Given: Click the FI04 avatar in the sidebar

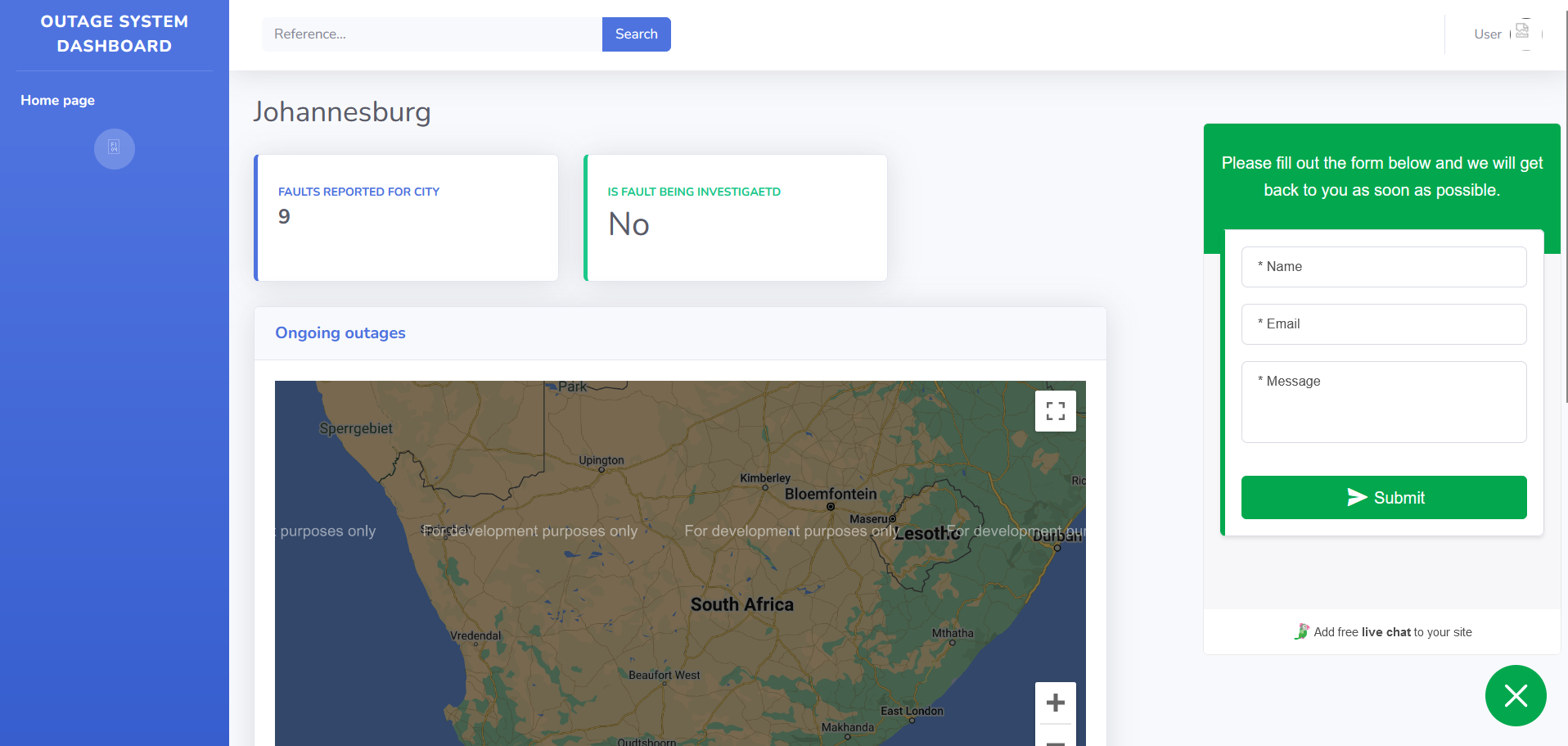Looking at the screenshot, I should pyautogui.click(x=114, y=149).
